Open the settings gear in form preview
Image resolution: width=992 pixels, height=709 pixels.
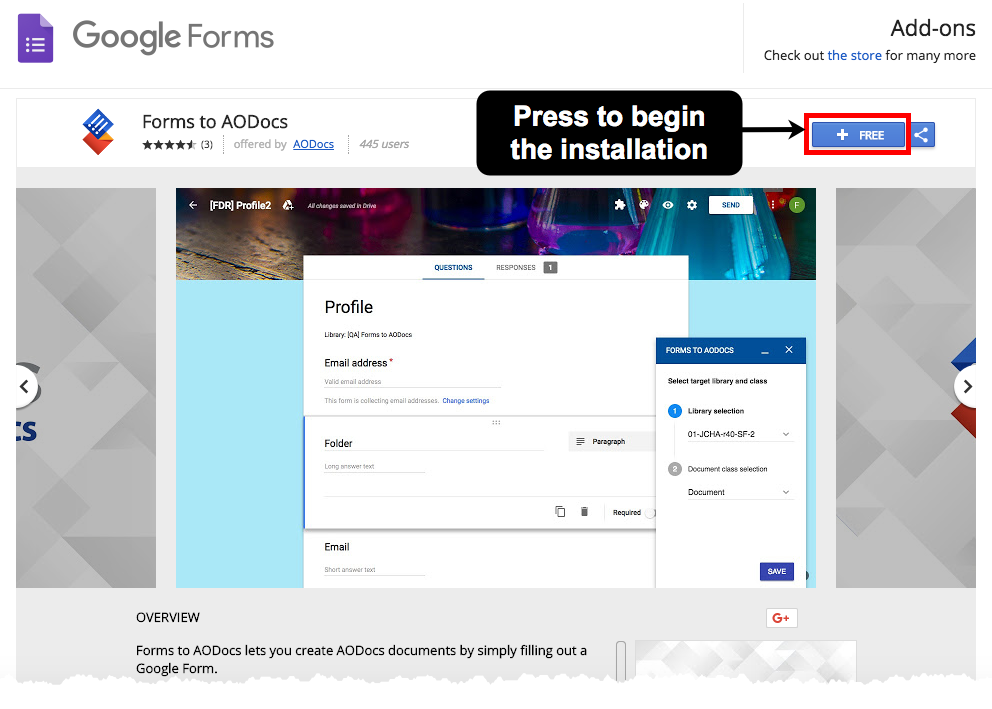pos(692,205)
